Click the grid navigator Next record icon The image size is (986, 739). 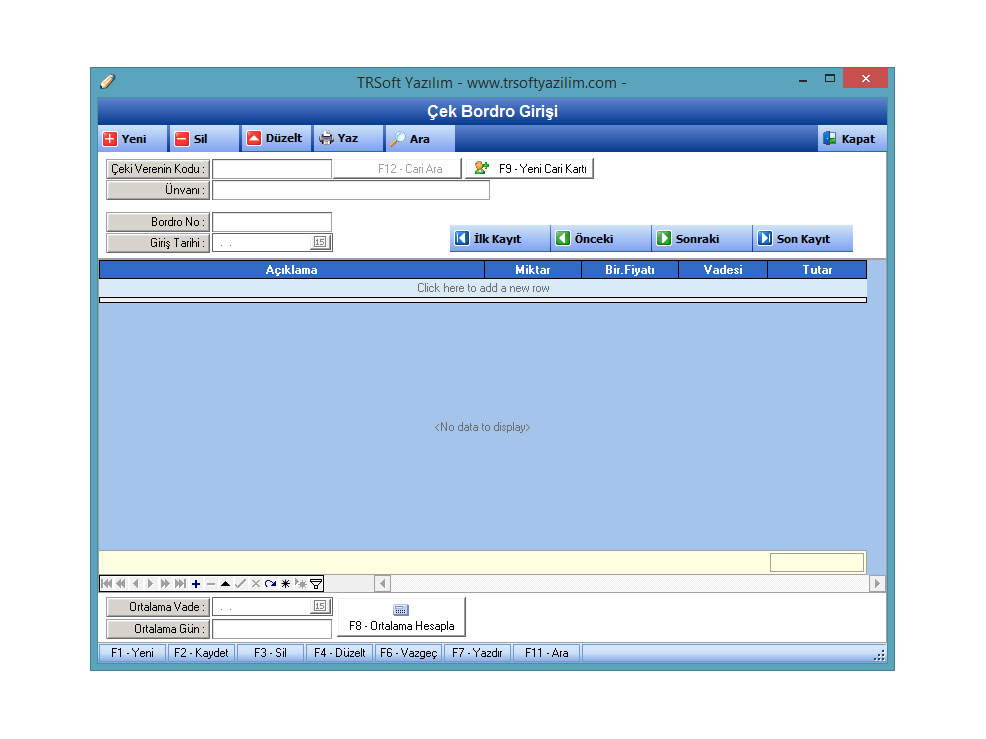(150, 584)
